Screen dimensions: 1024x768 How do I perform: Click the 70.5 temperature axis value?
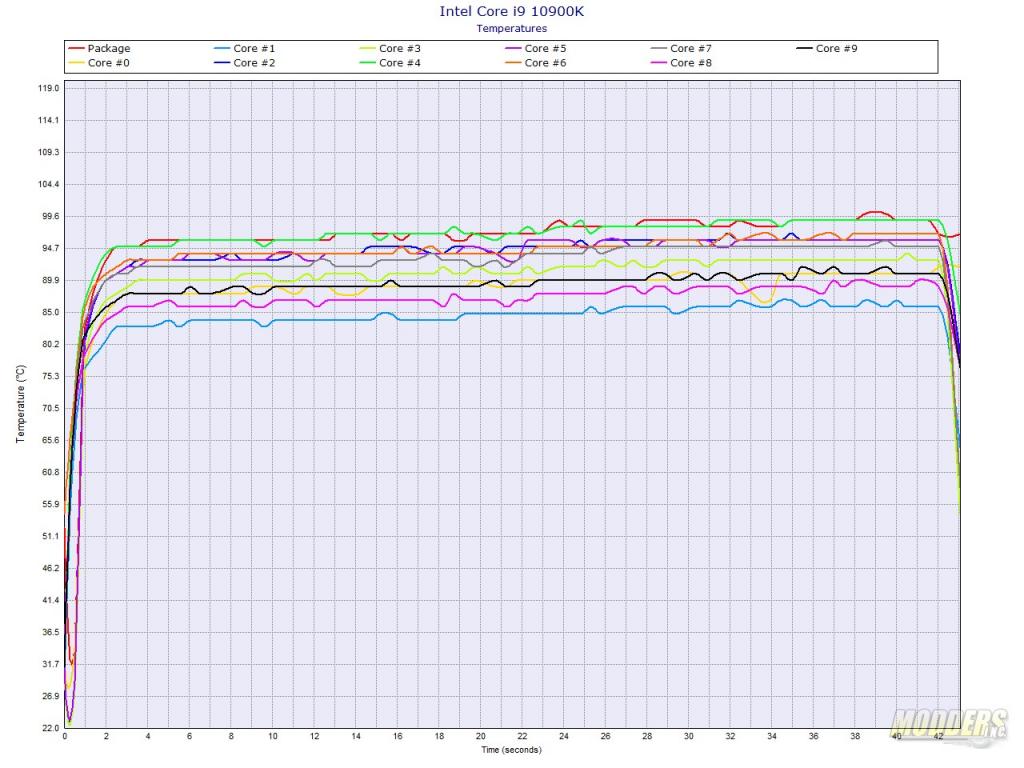coord(50,408)
